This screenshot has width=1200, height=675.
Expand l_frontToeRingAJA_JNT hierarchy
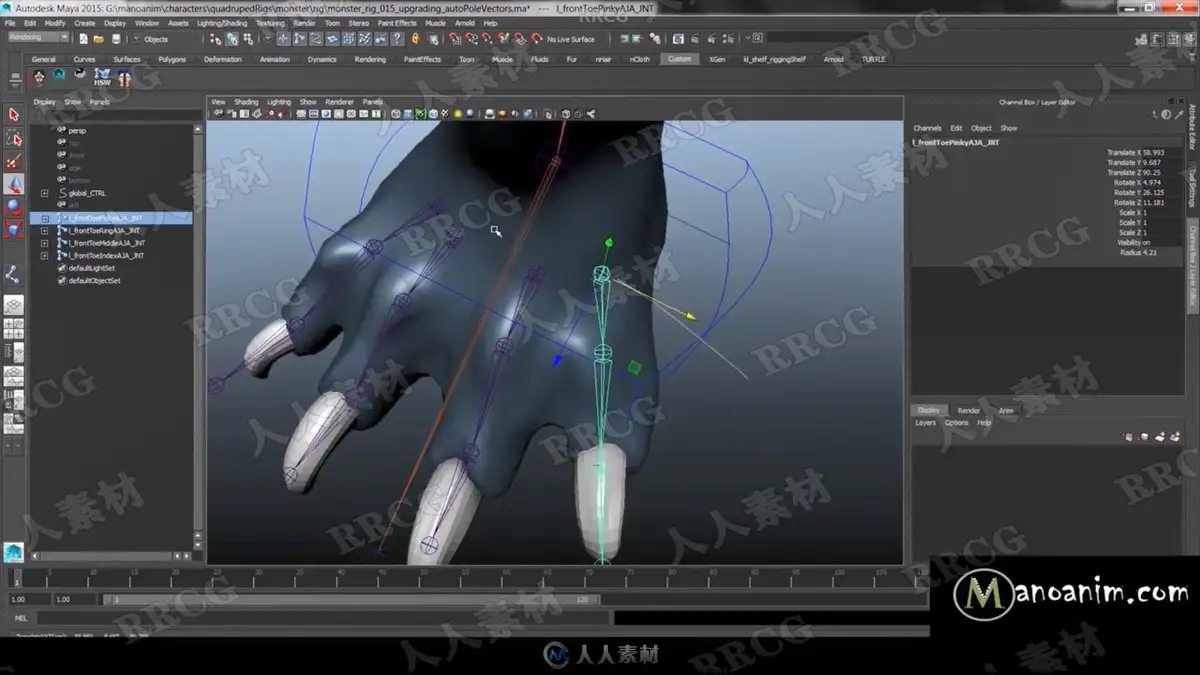(x=44, y=230)
